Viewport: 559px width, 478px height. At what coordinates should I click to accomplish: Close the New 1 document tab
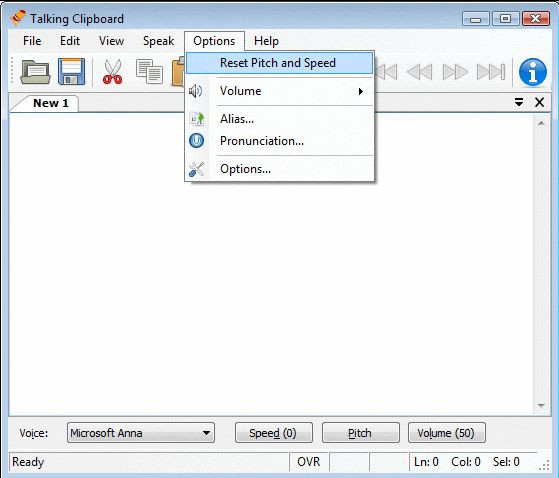pos(540,103)
